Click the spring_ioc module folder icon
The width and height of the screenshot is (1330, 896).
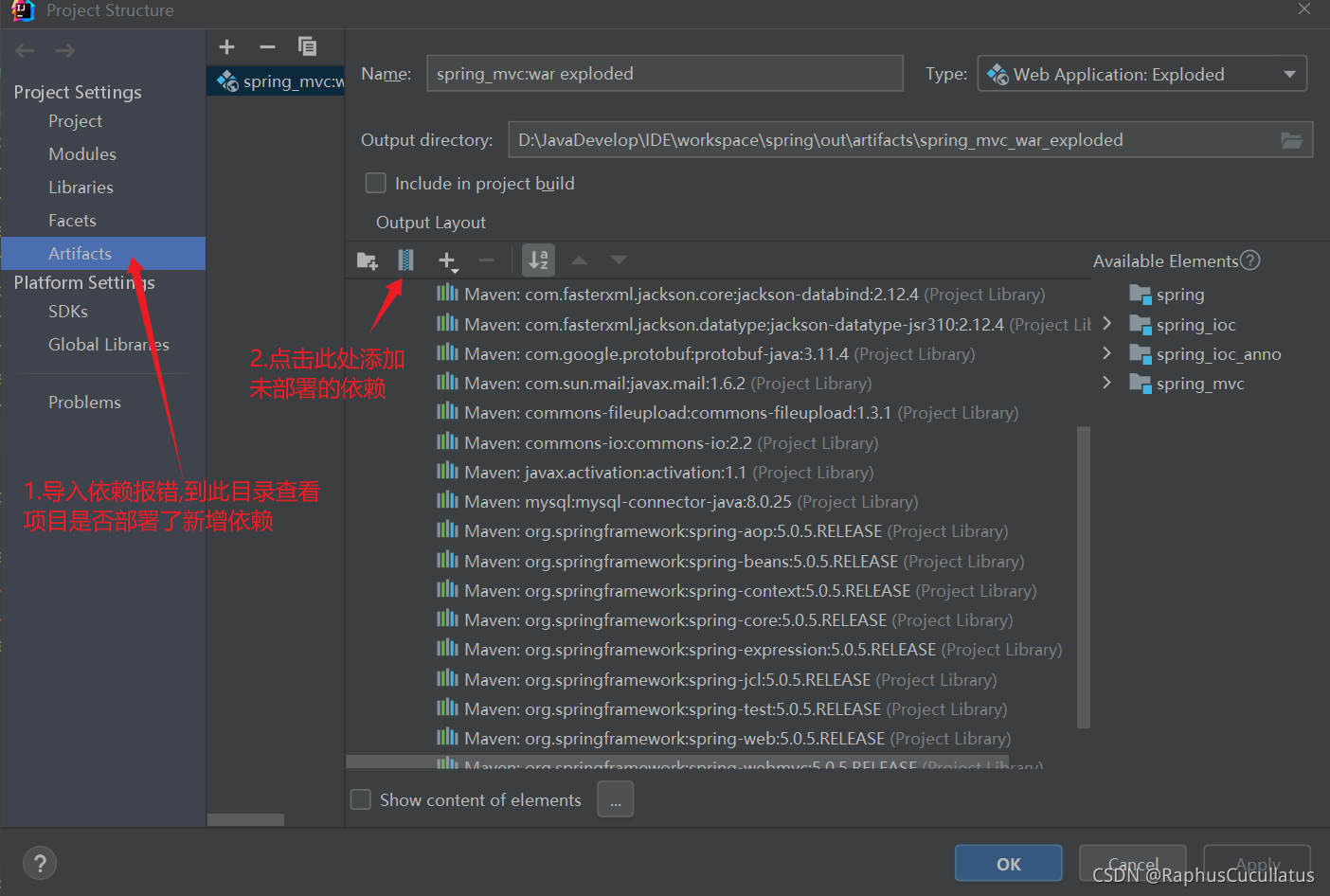click(1140, 325)
